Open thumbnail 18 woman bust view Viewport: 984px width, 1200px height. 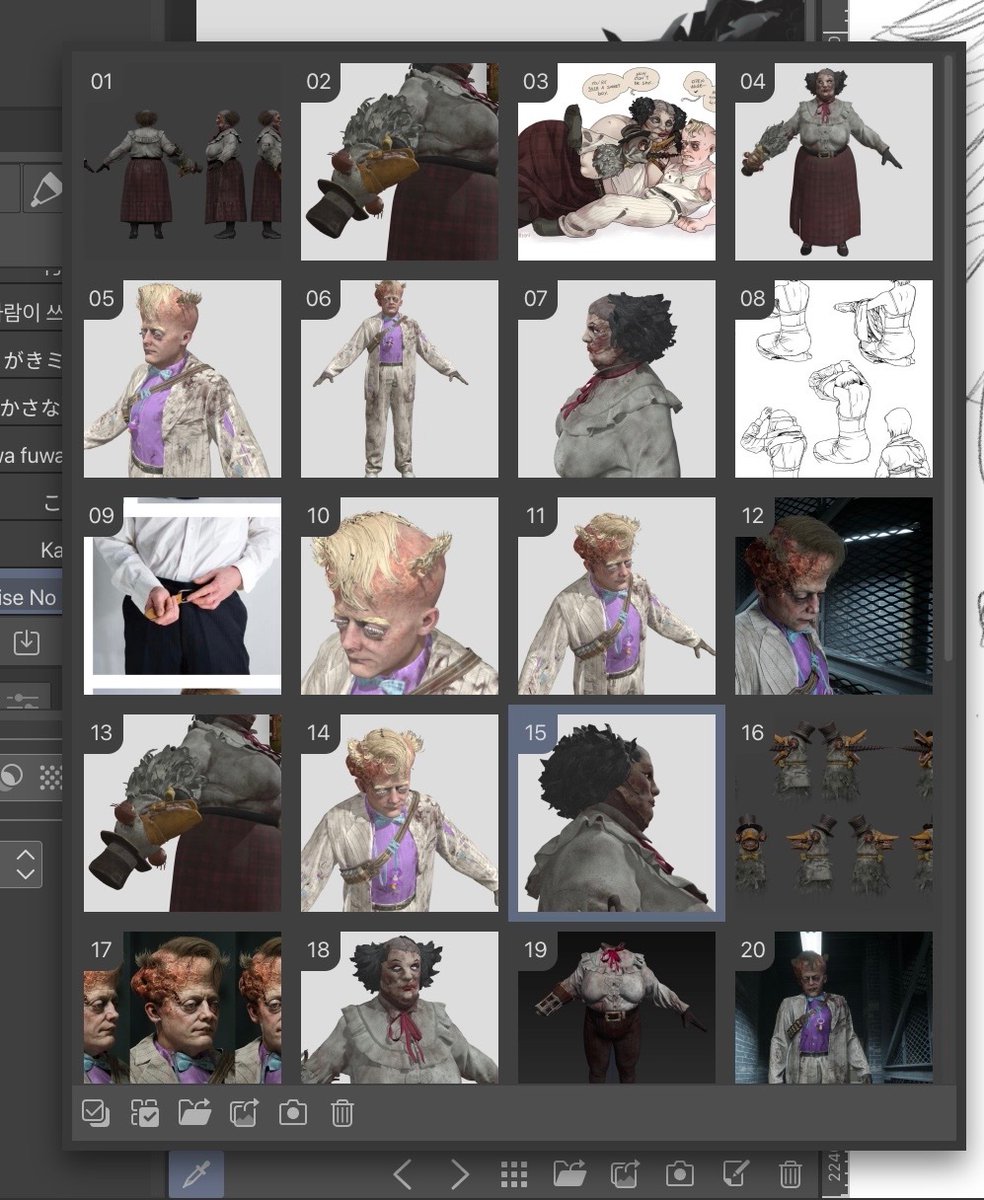(399, 1008)
